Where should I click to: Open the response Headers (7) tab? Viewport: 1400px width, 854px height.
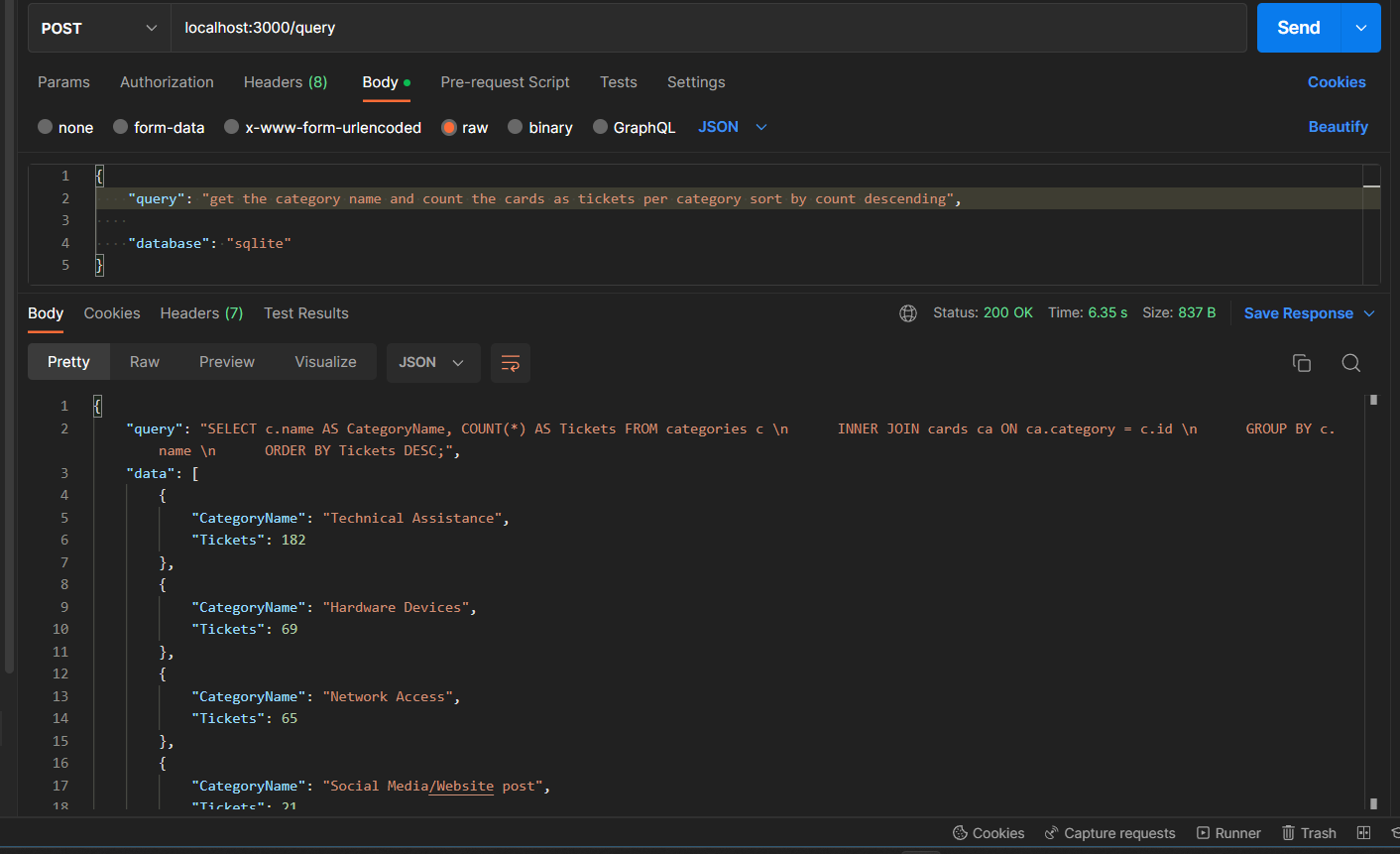click(x=201, y=313)
